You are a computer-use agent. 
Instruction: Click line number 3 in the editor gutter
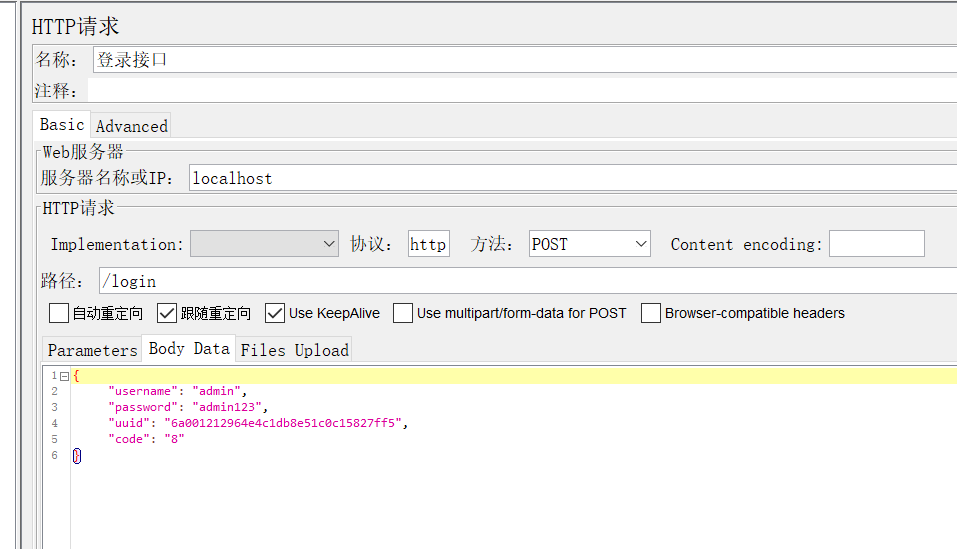pos(54,407)
